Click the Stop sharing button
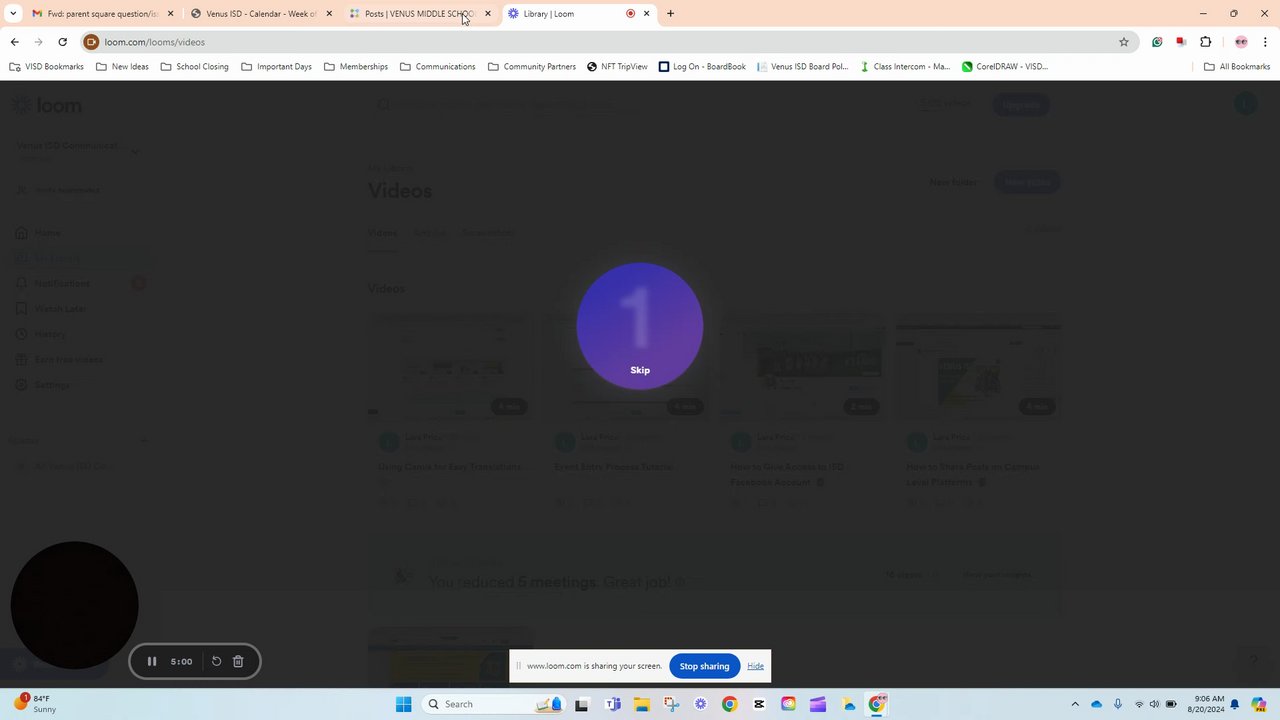 [704, 666]
